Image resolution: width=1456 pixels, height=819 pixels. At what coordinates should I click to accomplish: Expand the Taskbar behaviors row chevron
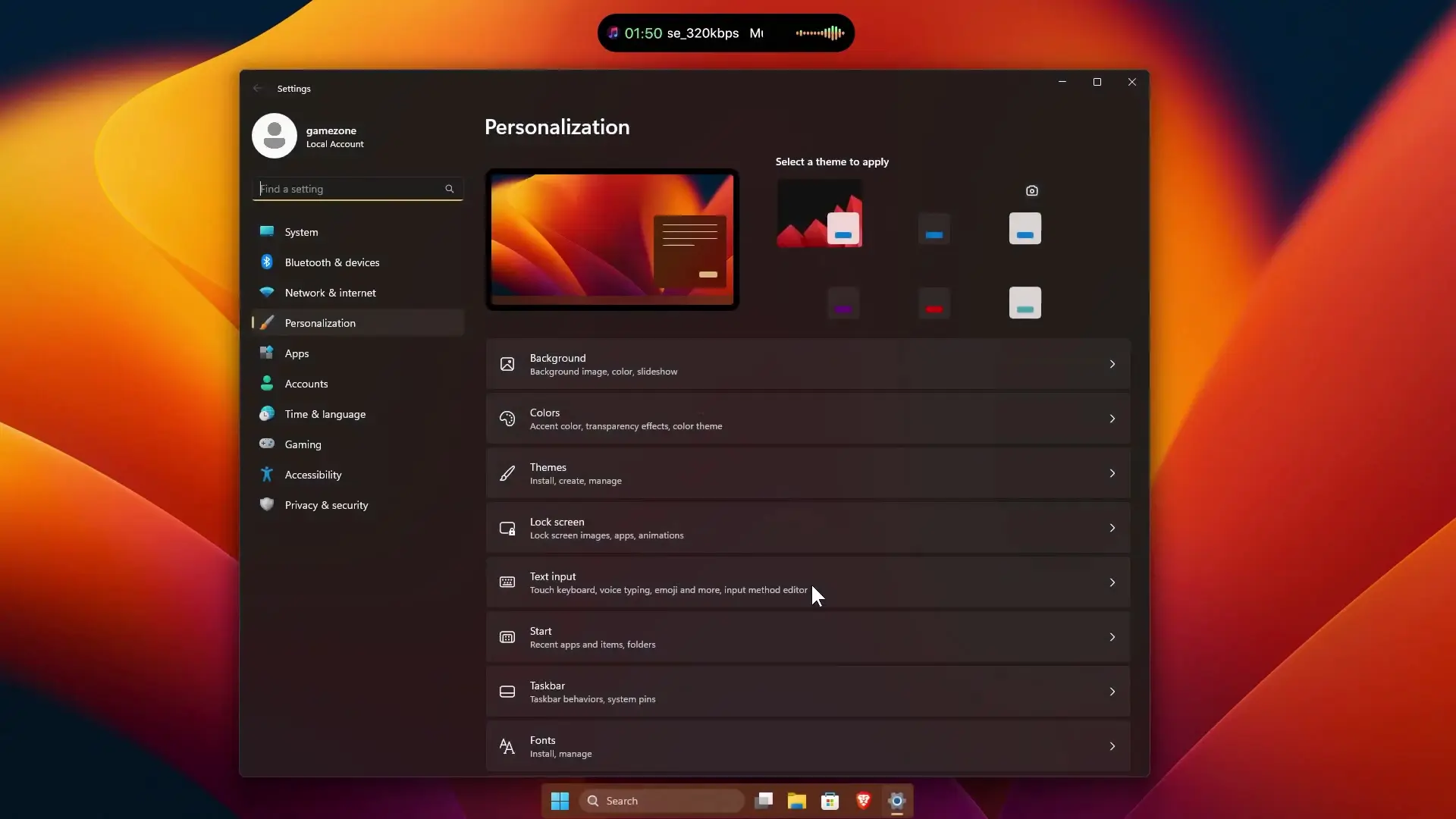(1112, 692)
